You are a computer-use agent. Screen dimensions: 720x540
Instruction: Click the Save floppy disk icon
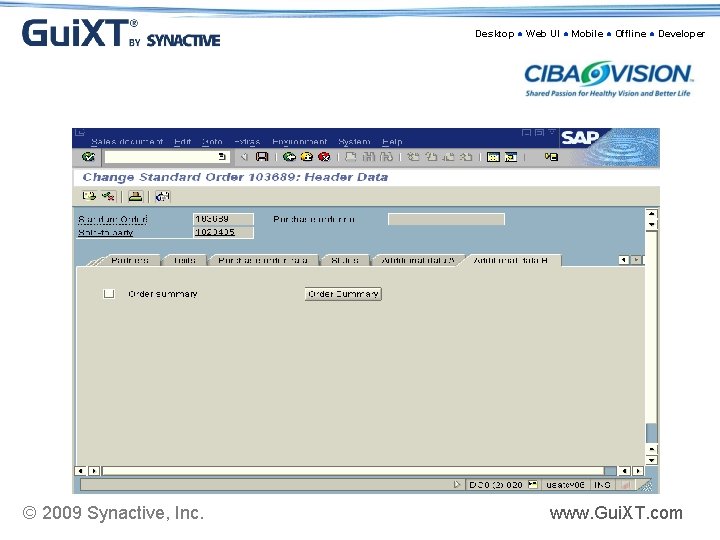click(262, 157)
